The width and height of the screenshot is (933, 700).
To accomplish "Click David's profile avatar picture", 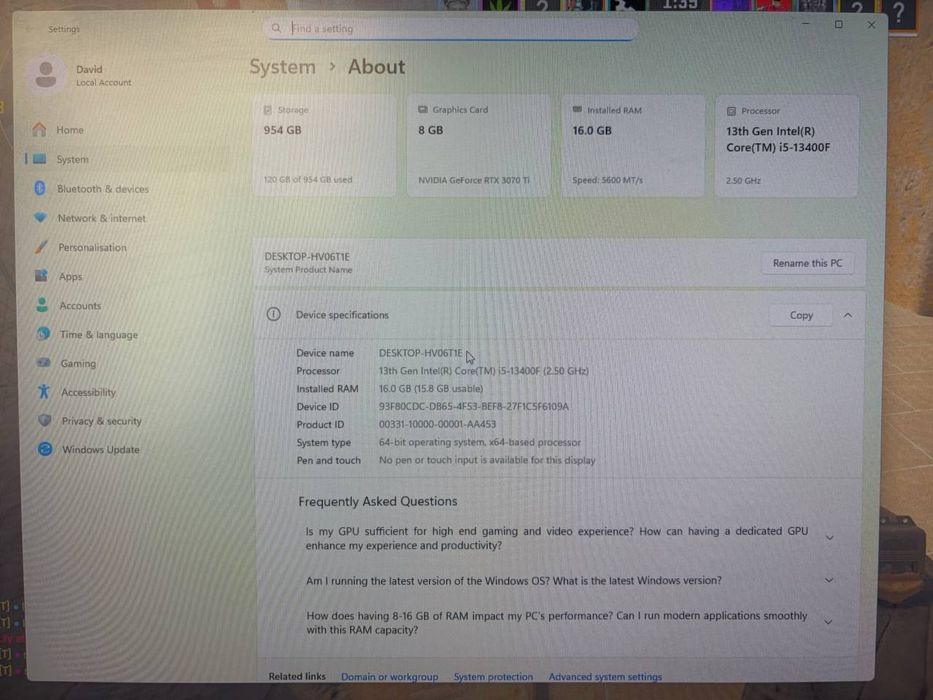I will (46, 74).
